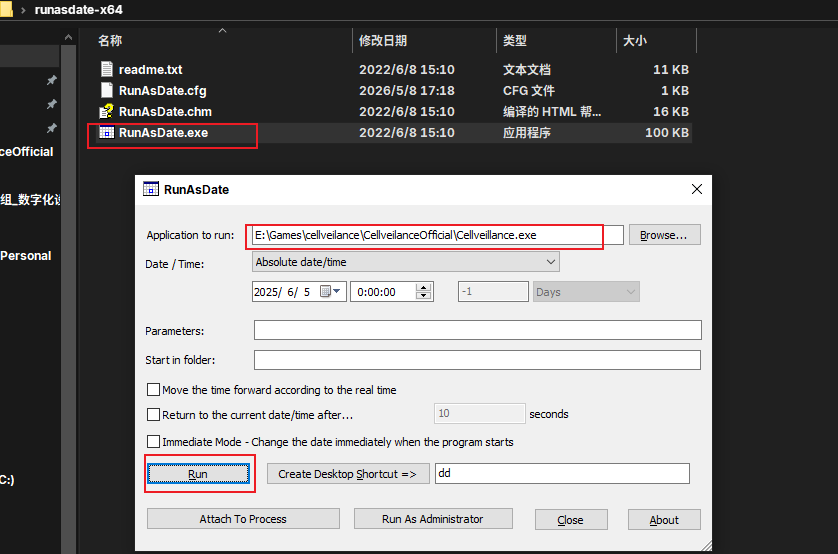Image resolution: width=838 pixels, height=554 pixels.
Task: Click the navigation pane scroll up arrow
Action: [68, 37]
